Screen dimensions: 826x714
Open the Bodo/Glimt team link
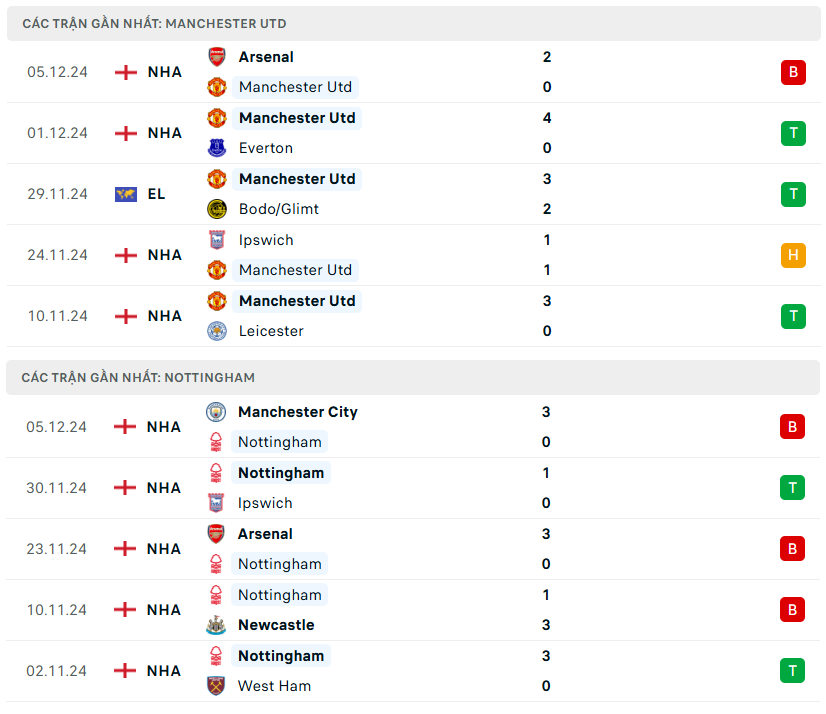click(279, 209)
